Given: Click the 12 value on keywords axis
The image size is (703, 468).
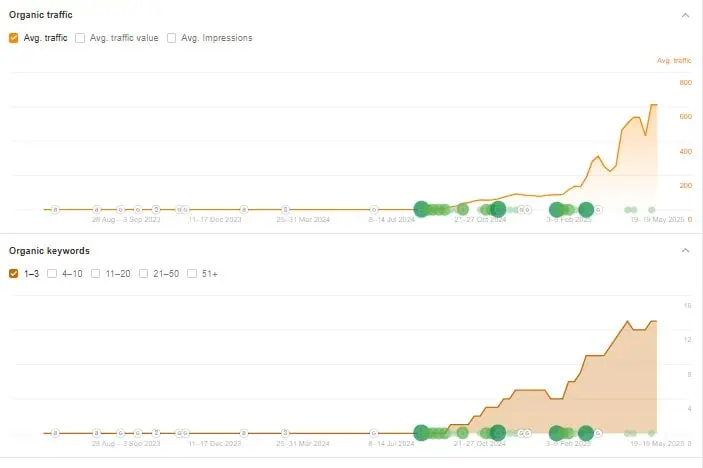Looking at the screenshot, I should tap(687, 340).
